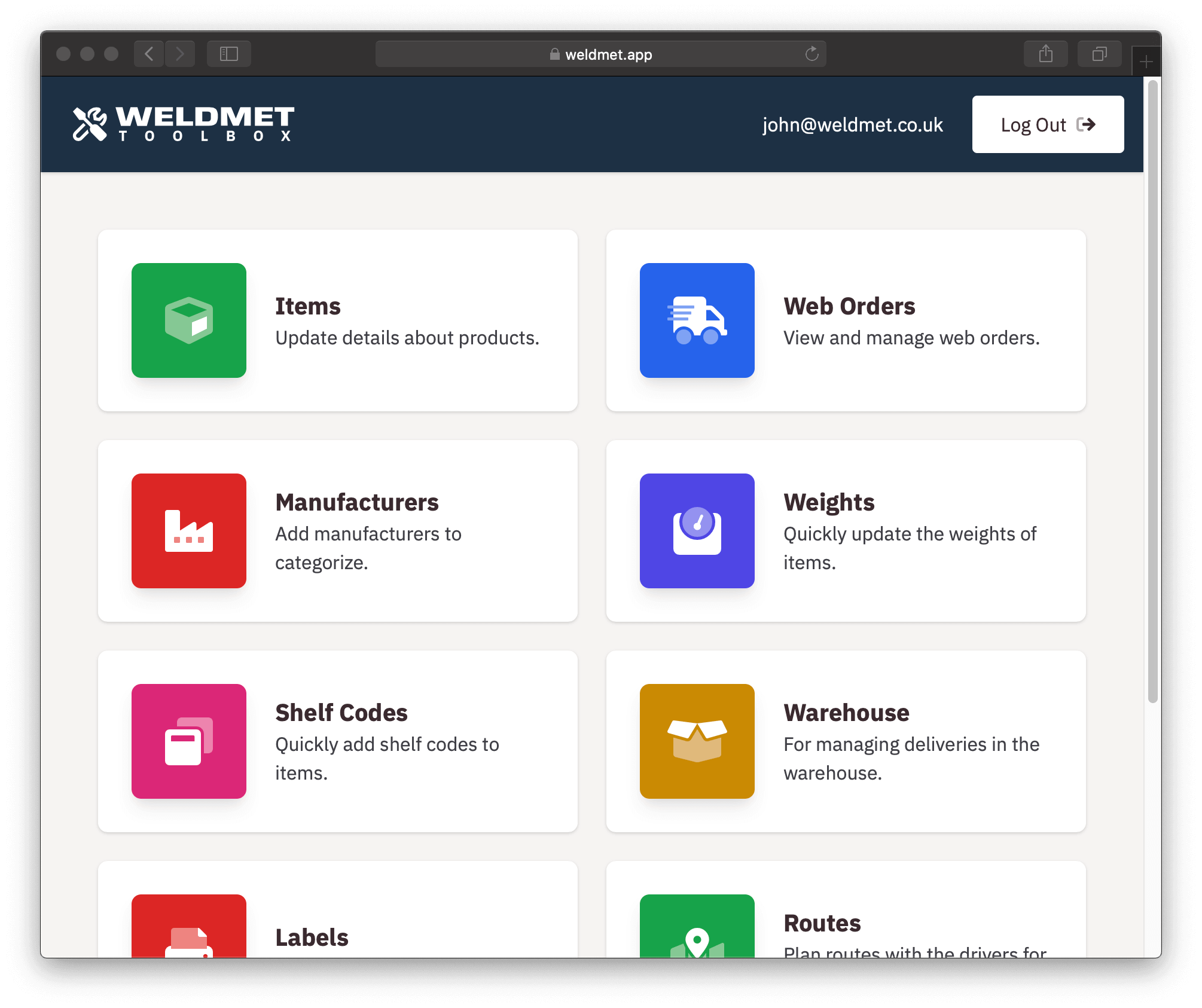Reload the page with the refresh icon
Image resolution: width=1202 pixels, height=1008 pixels.
pyautogui.click(x=811, y=54)
